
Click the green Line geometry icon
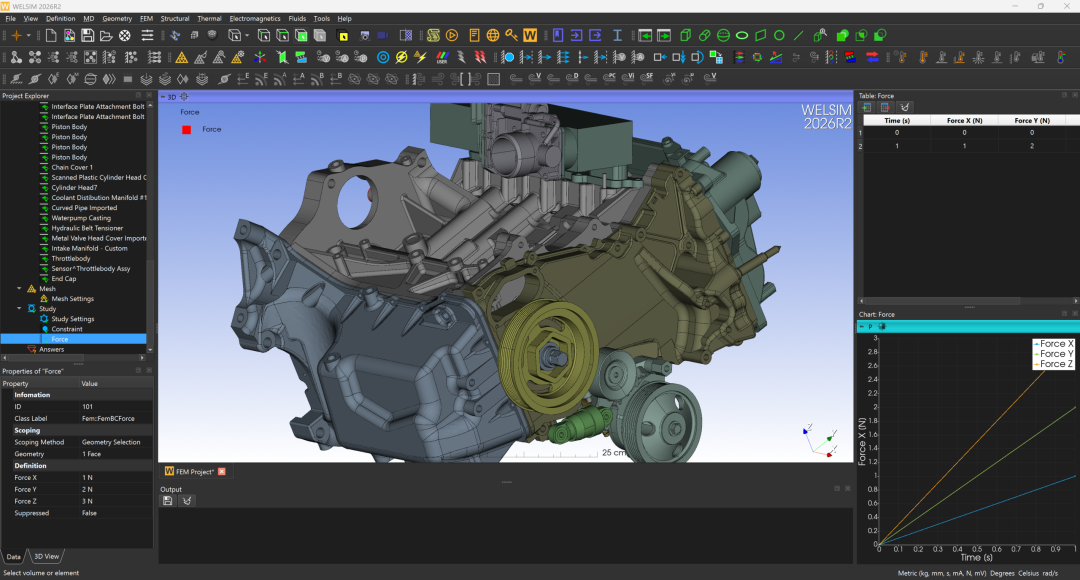798,35
